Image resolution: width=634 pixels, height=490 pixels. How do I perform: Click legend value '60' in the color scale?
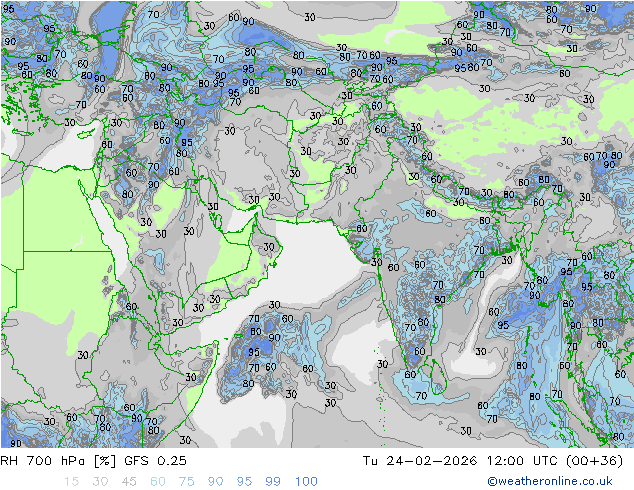(158, 482)
